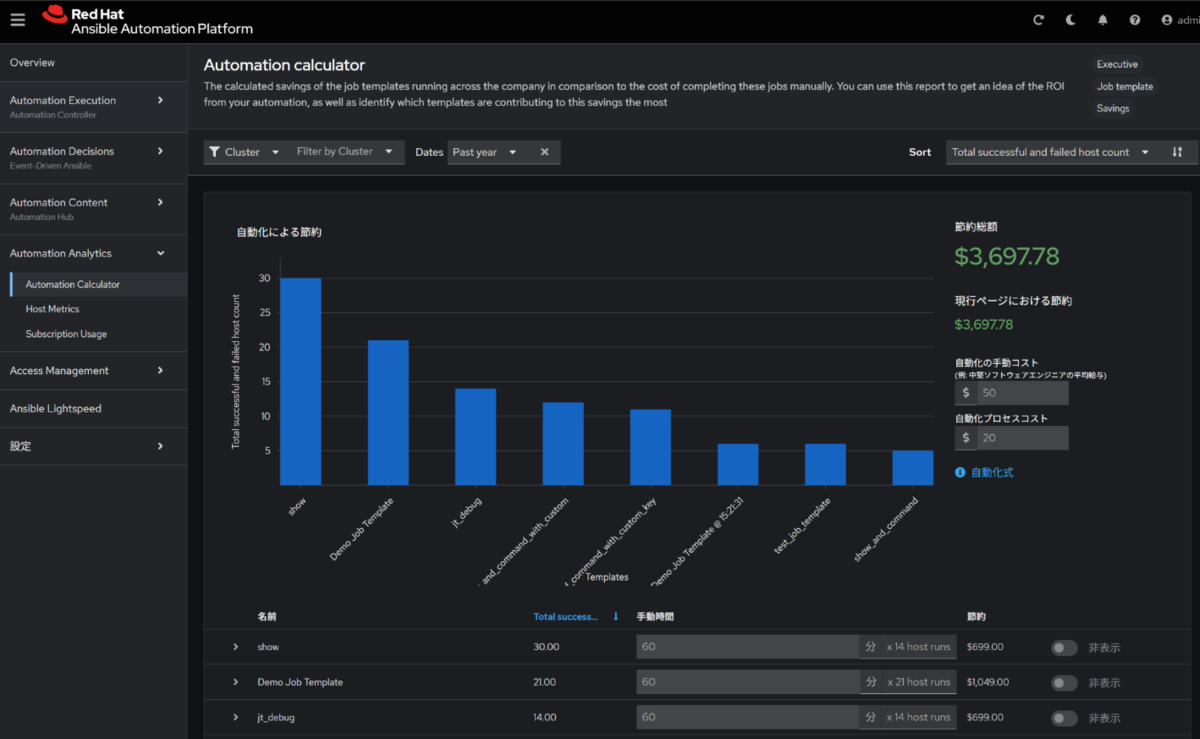This screenshot has height=739, width=1200.
Task: Toggle visibility switch for show row
Action: point(1064,648)
